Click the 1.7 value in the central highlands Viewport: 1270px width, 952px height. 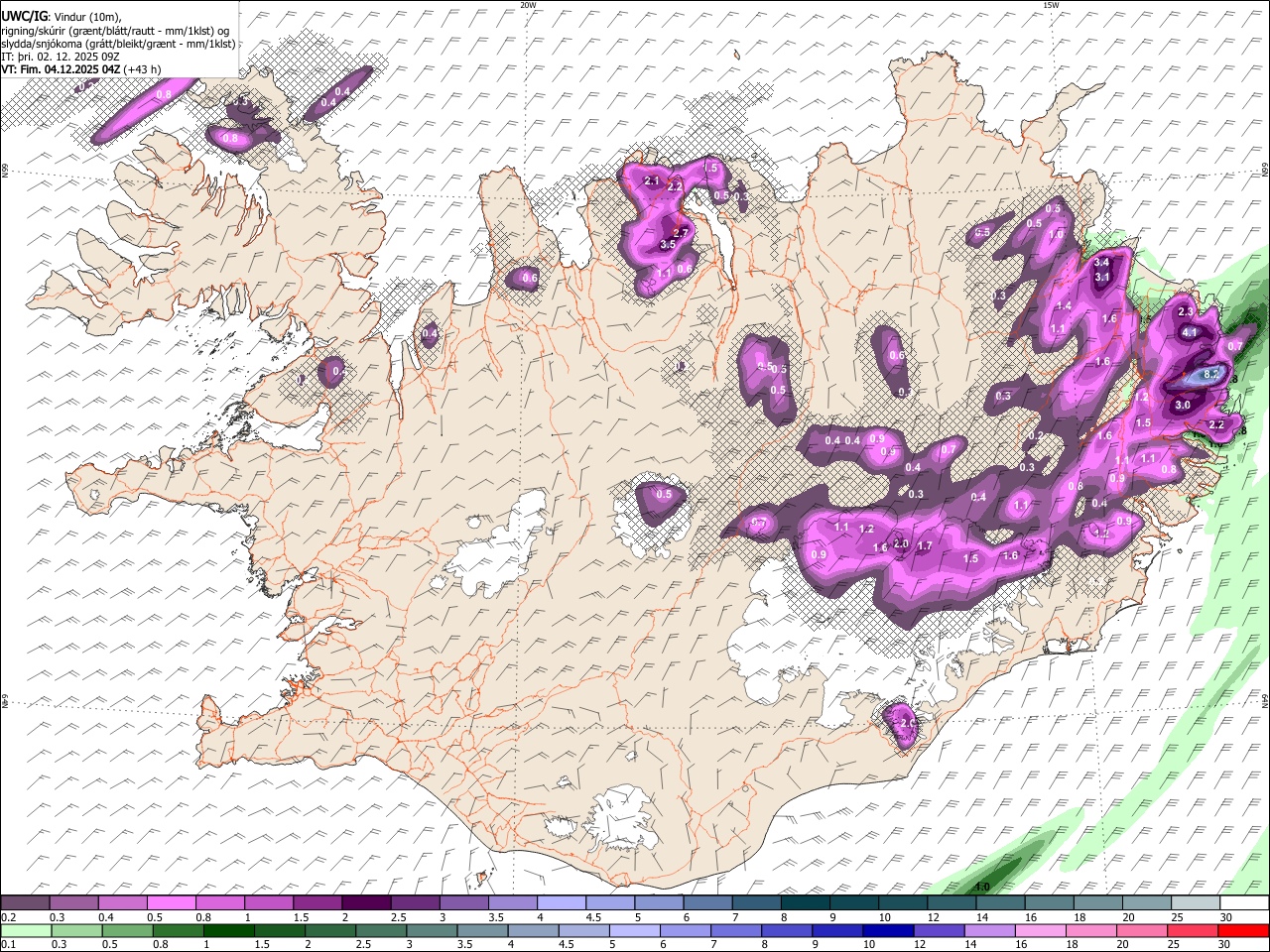tap(925, 546)
